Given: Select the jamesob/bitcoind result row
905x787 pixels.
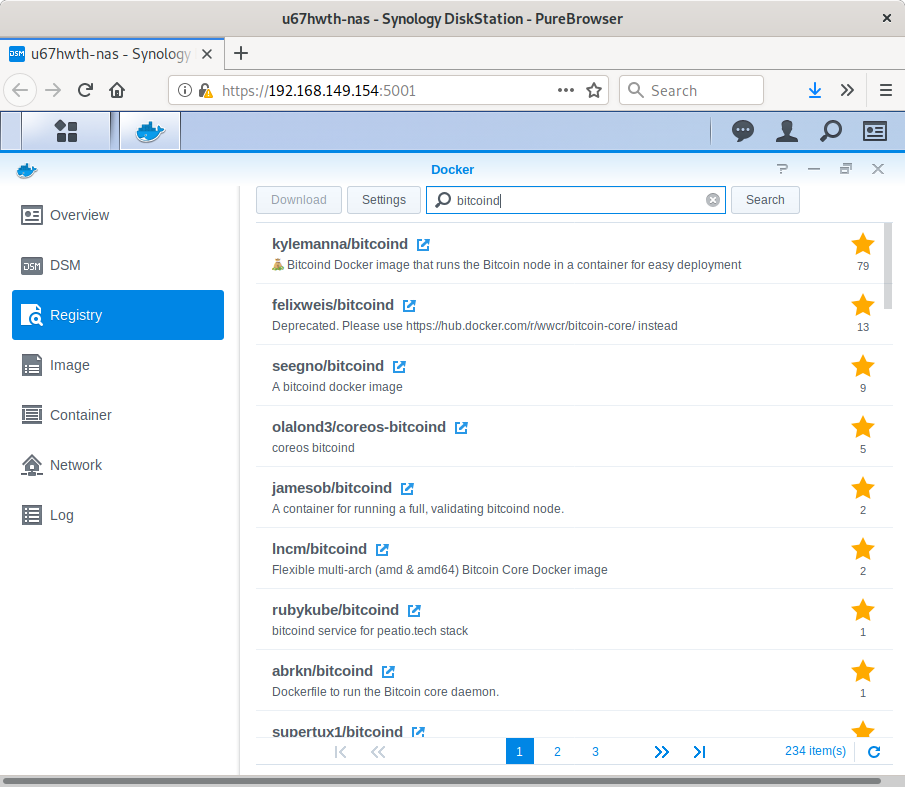Looking at the screenshot, I should click(x=574, y=497).
